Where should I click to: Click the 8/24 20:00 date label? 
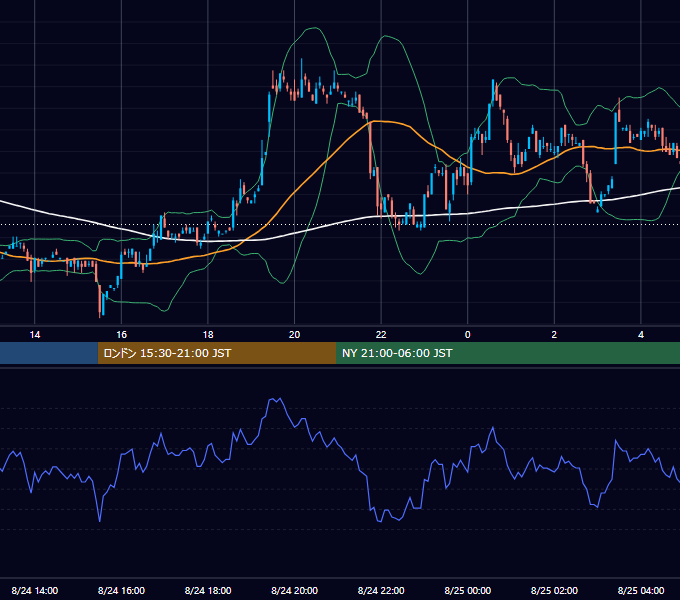294,590
